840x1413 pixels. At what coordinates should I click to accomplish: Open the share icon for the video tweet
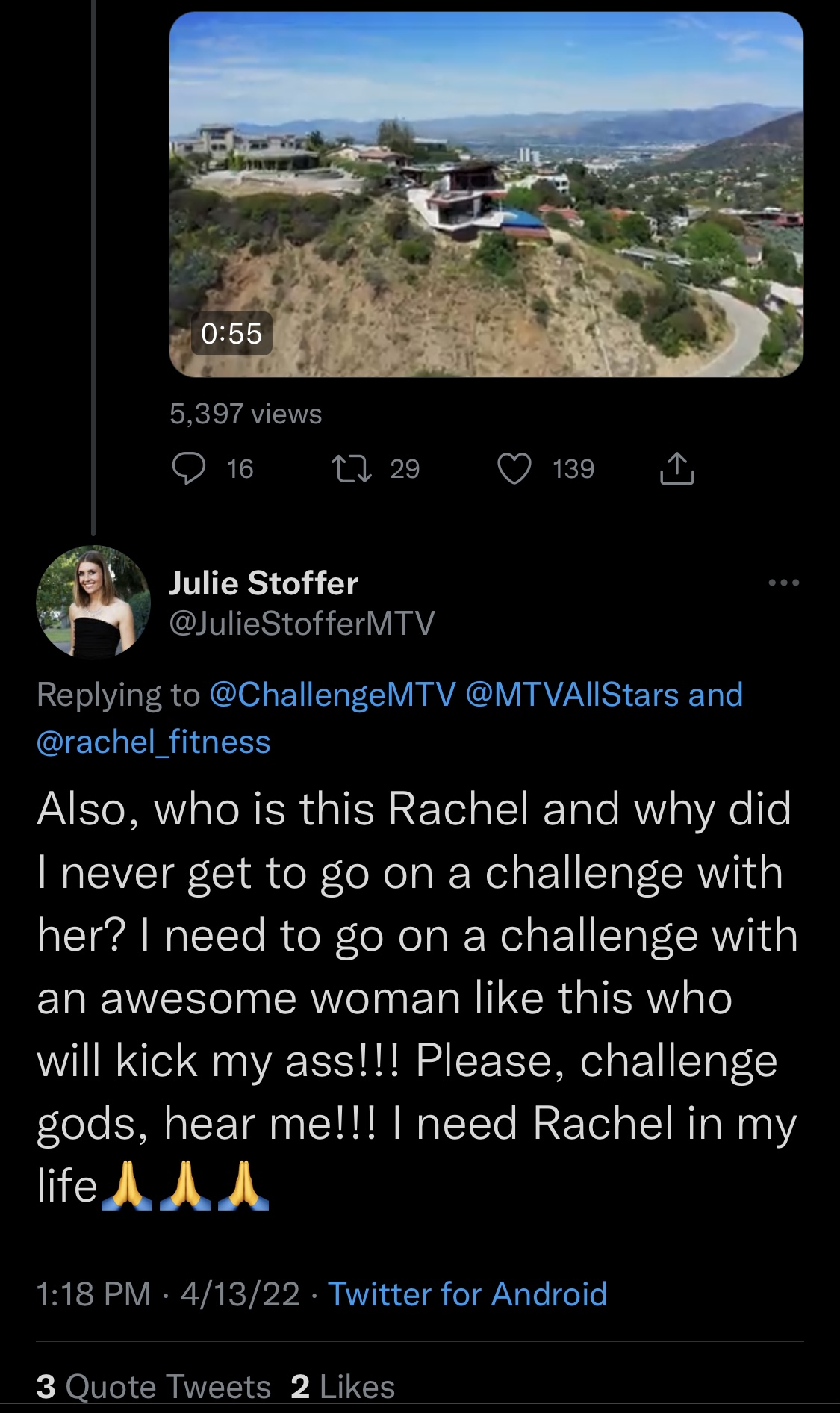[x=677, y=469]
